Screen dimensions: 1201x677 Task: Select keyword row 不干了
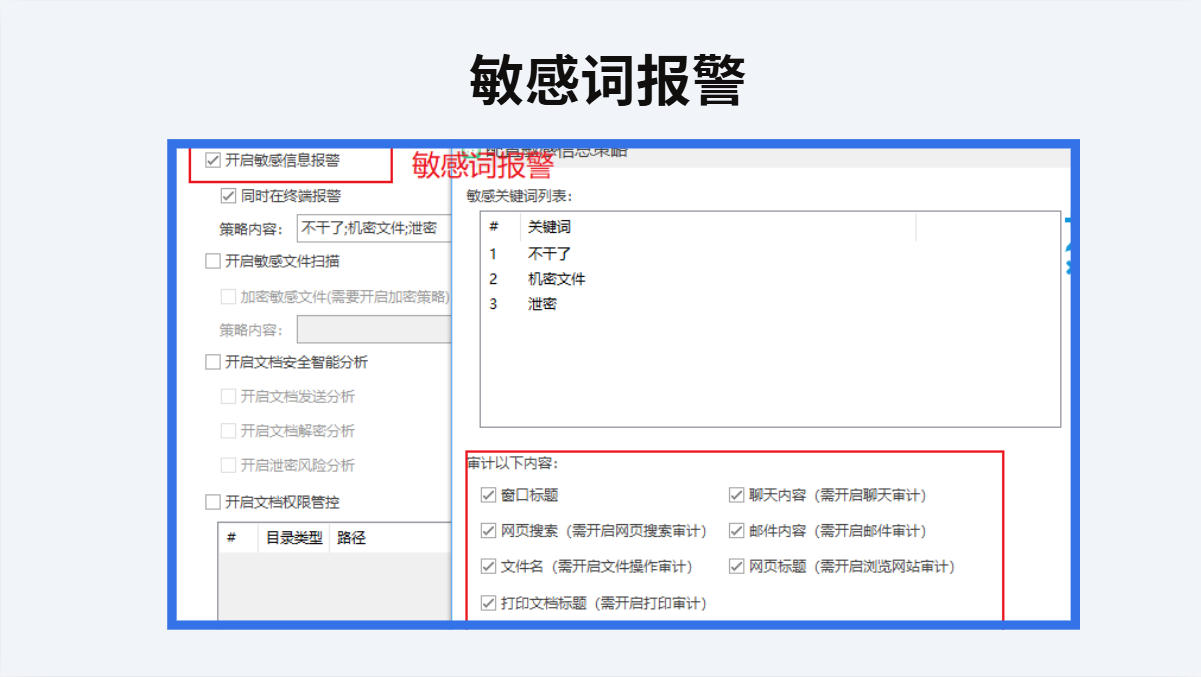(549, 254)
